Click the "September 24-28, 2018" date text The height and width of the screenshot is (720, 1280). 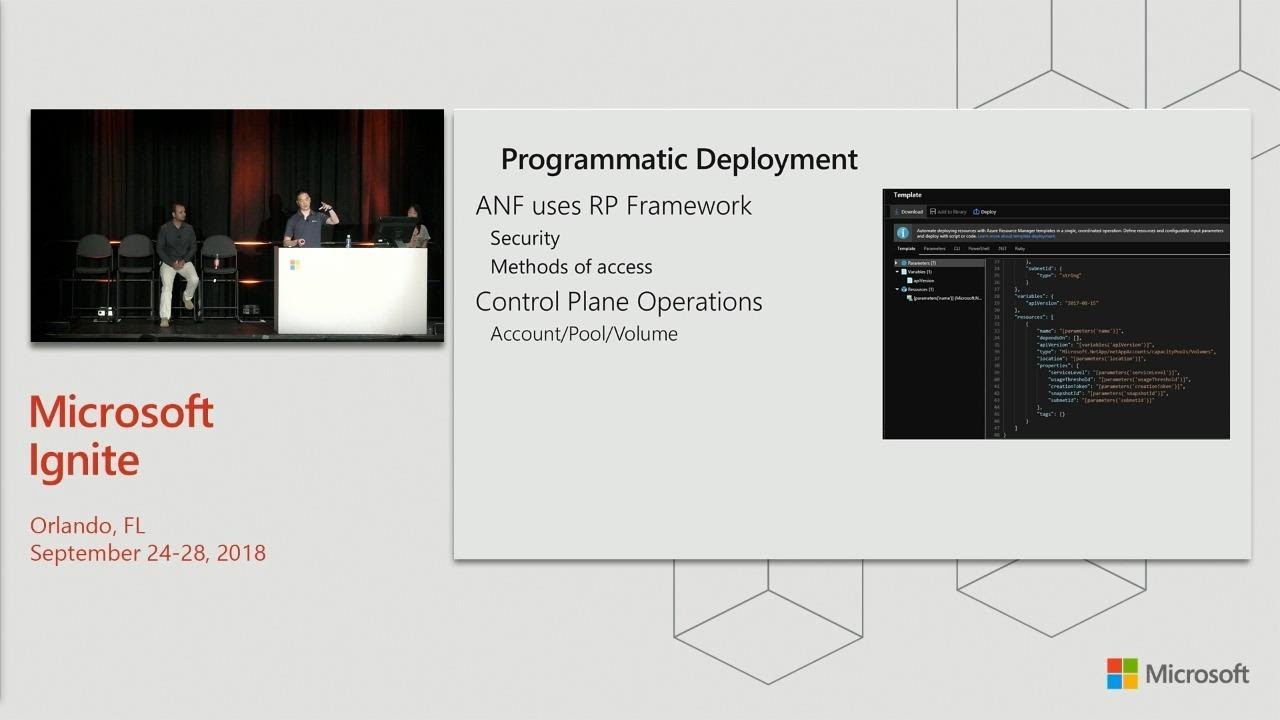pyautogui.click(x=148, y=553)
